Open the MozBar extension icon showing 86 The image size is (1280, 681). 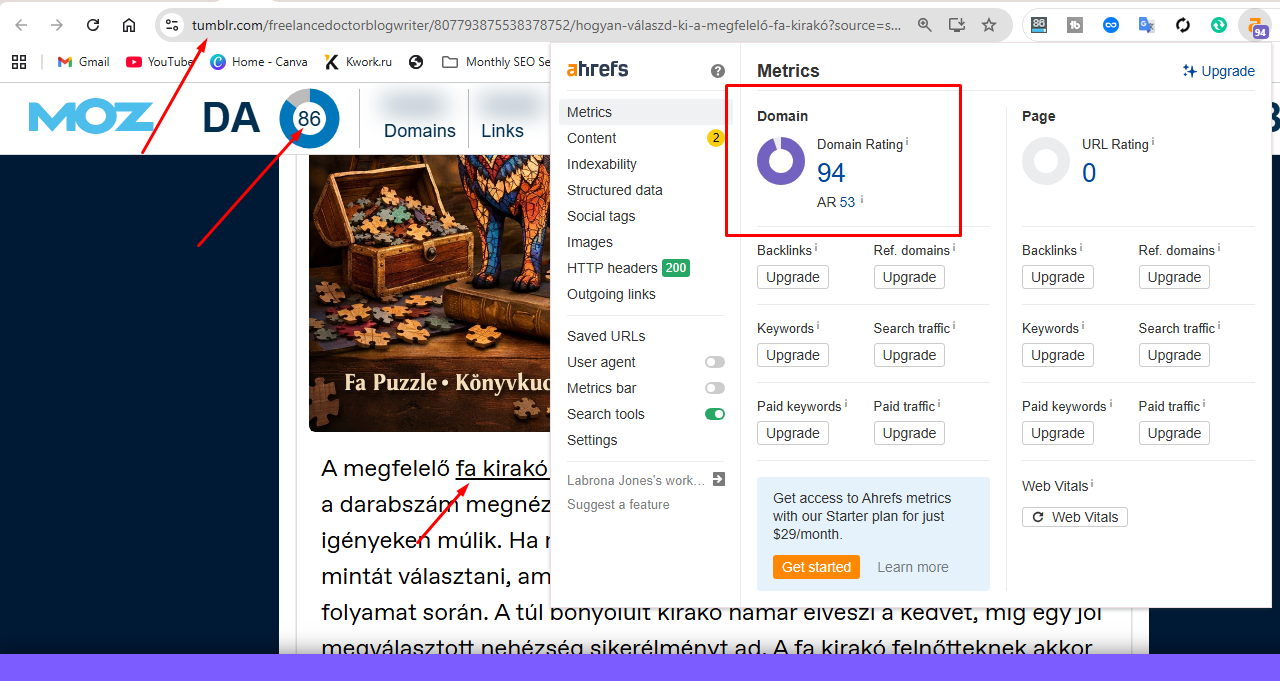(1038, 24)
